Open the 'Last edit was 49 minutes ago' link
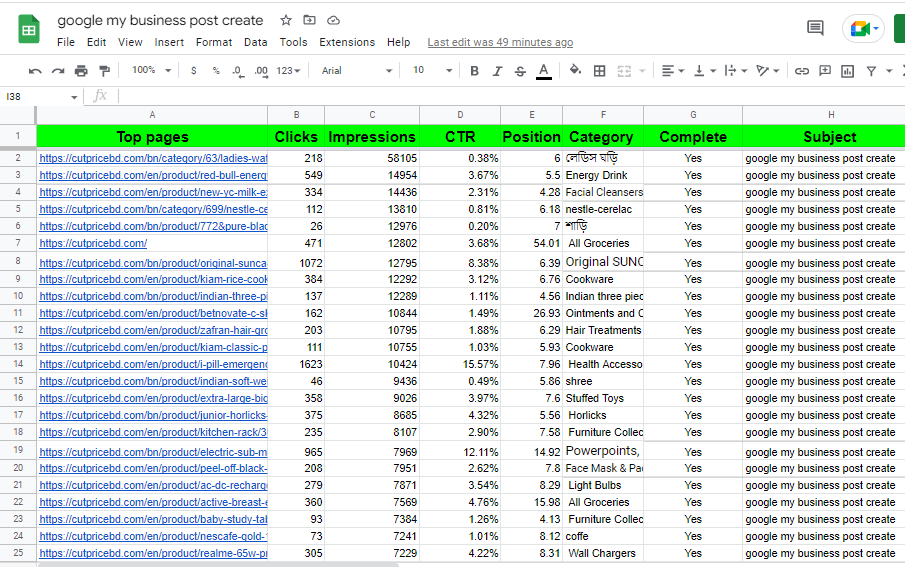 500,42
